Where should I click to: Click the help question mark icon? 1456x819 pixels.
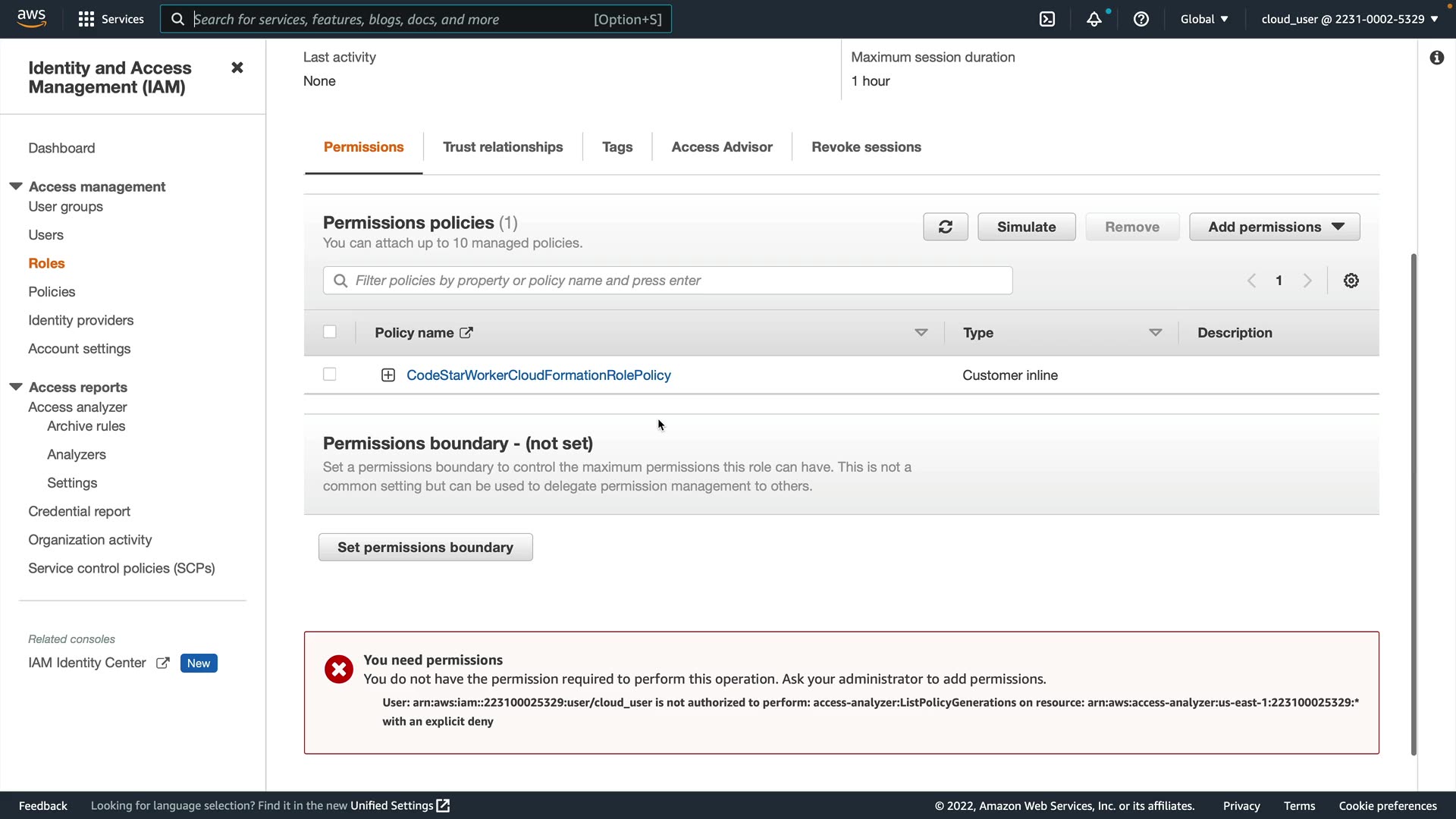click(x=1141, y=19)
